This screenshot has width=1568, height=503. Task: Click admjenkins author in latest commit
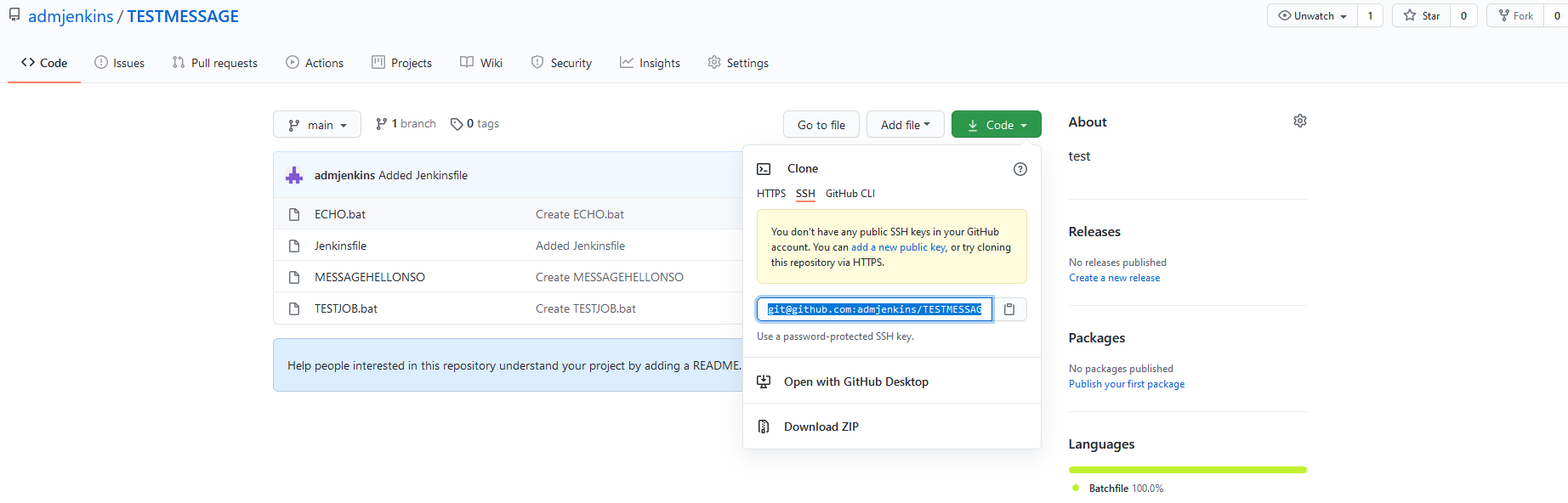click(x=344, y=175)
